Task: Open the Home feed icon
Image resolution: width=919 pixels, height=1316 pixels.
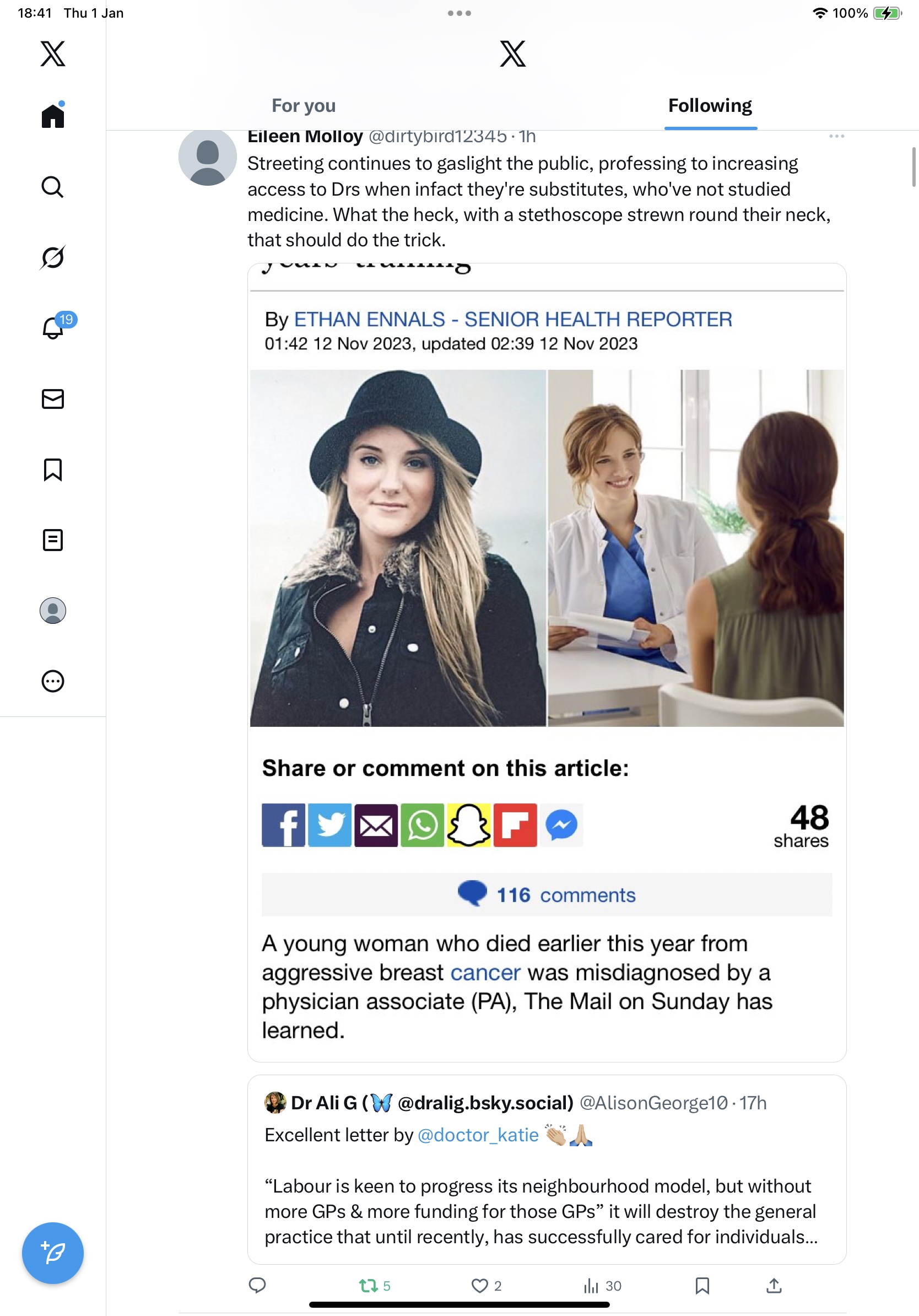Action: click(53, 115)
